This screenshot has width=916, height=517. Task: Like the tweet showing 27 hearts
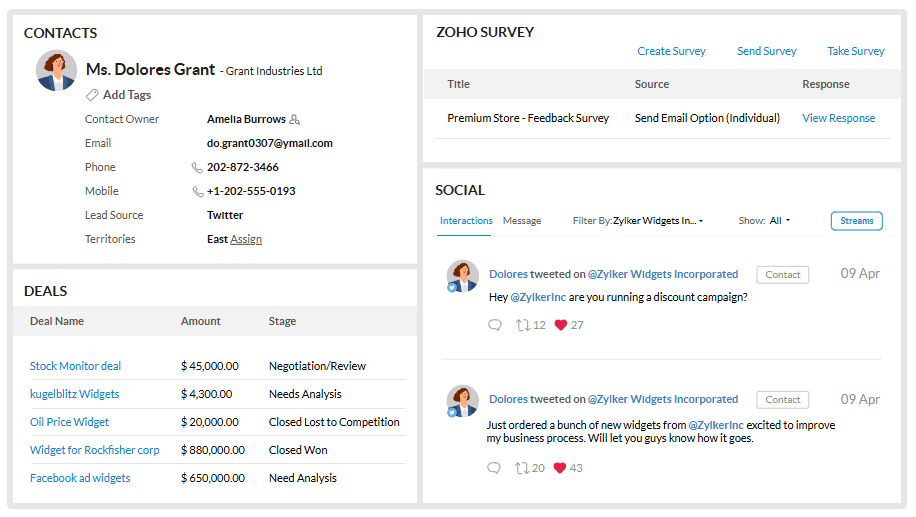tap(561, 325)
